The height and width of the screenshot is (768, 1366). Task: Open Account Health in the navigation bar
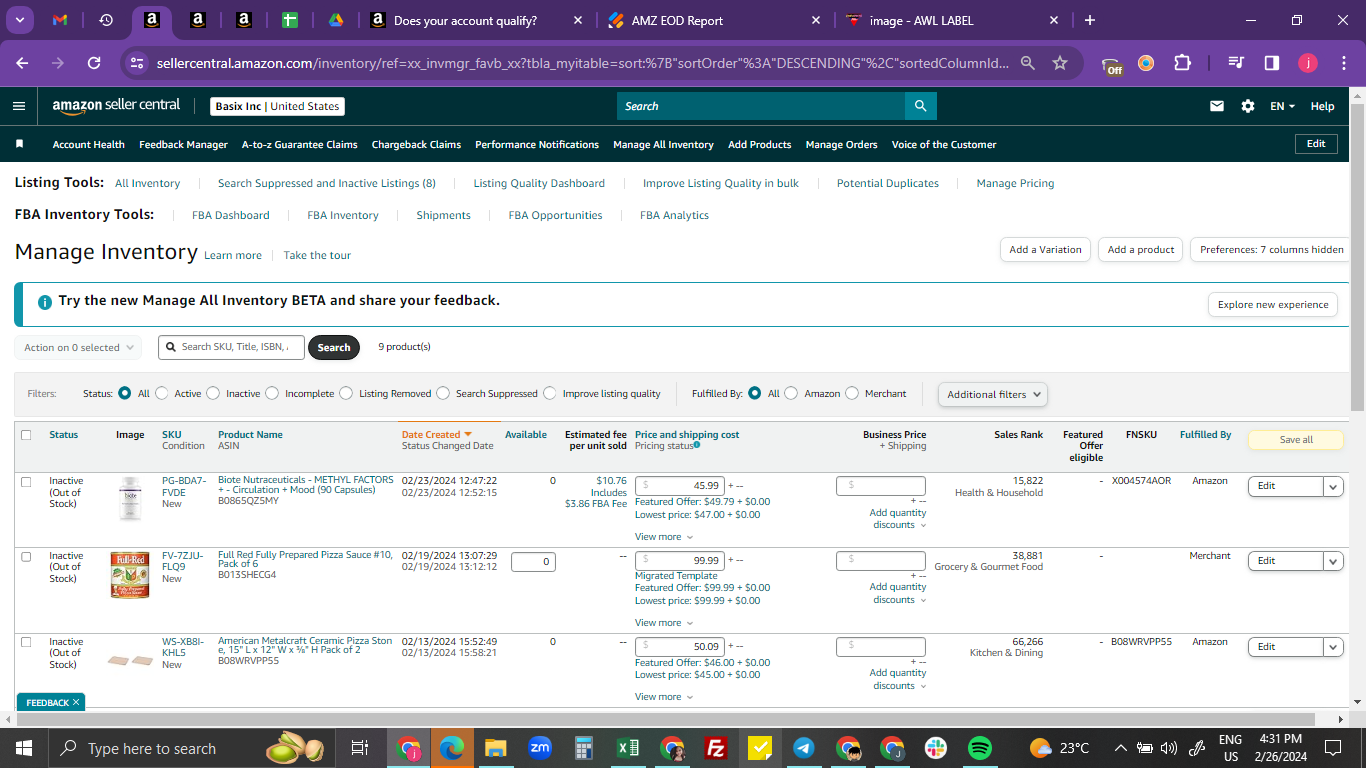click(x=89, y=145)
